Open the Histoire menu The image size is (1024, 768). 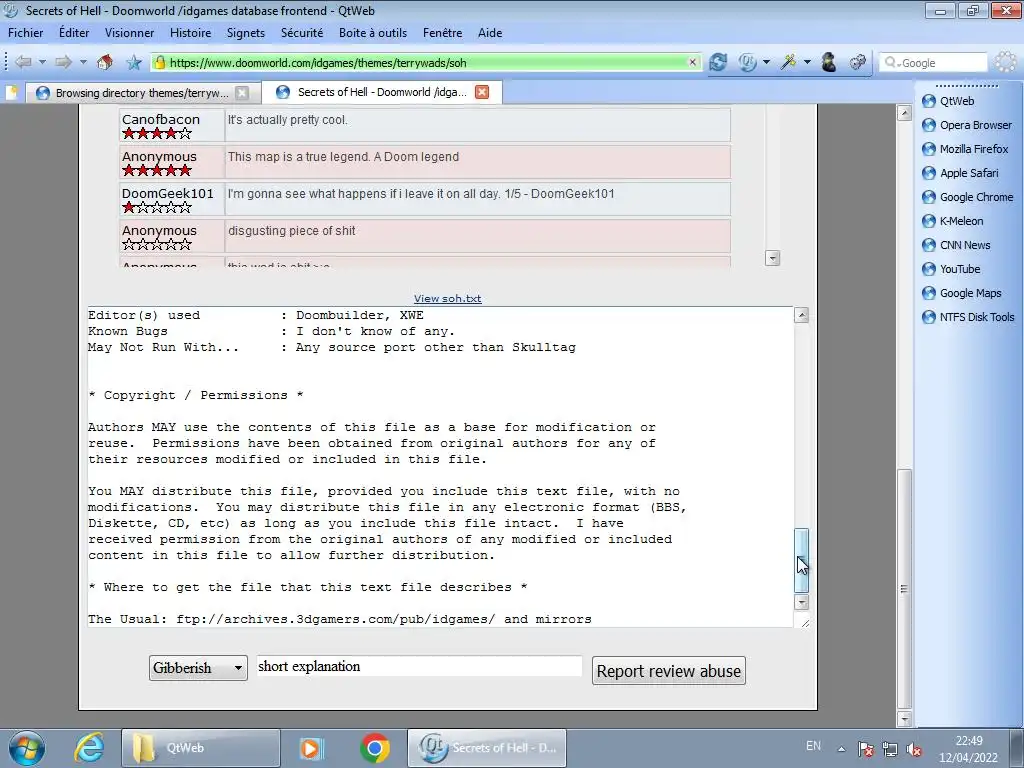point(190,33)
